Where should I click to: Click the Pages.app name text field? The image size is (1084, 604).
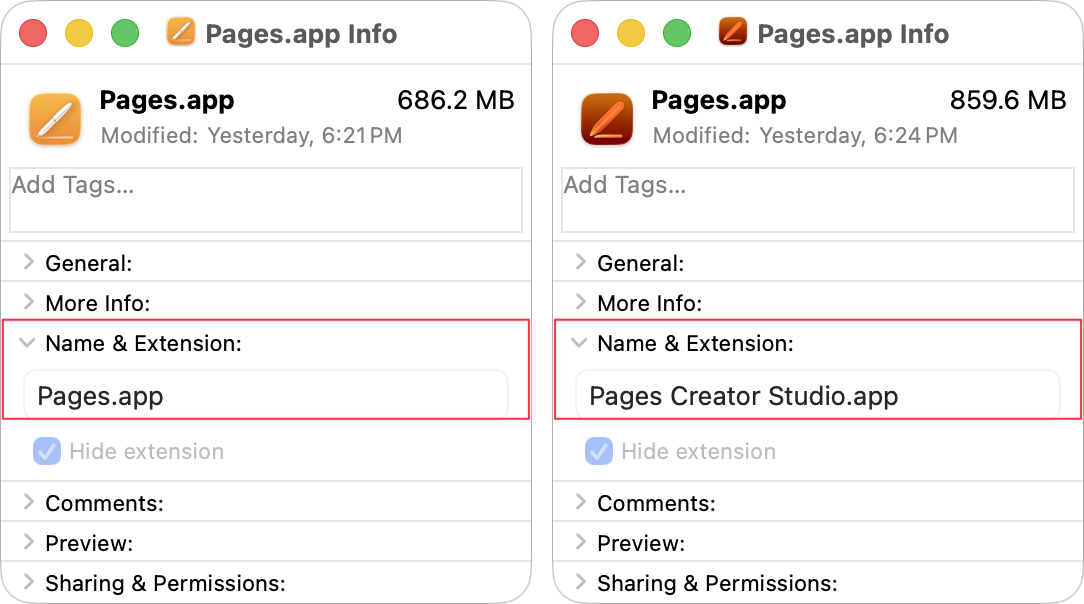point(266,396)
